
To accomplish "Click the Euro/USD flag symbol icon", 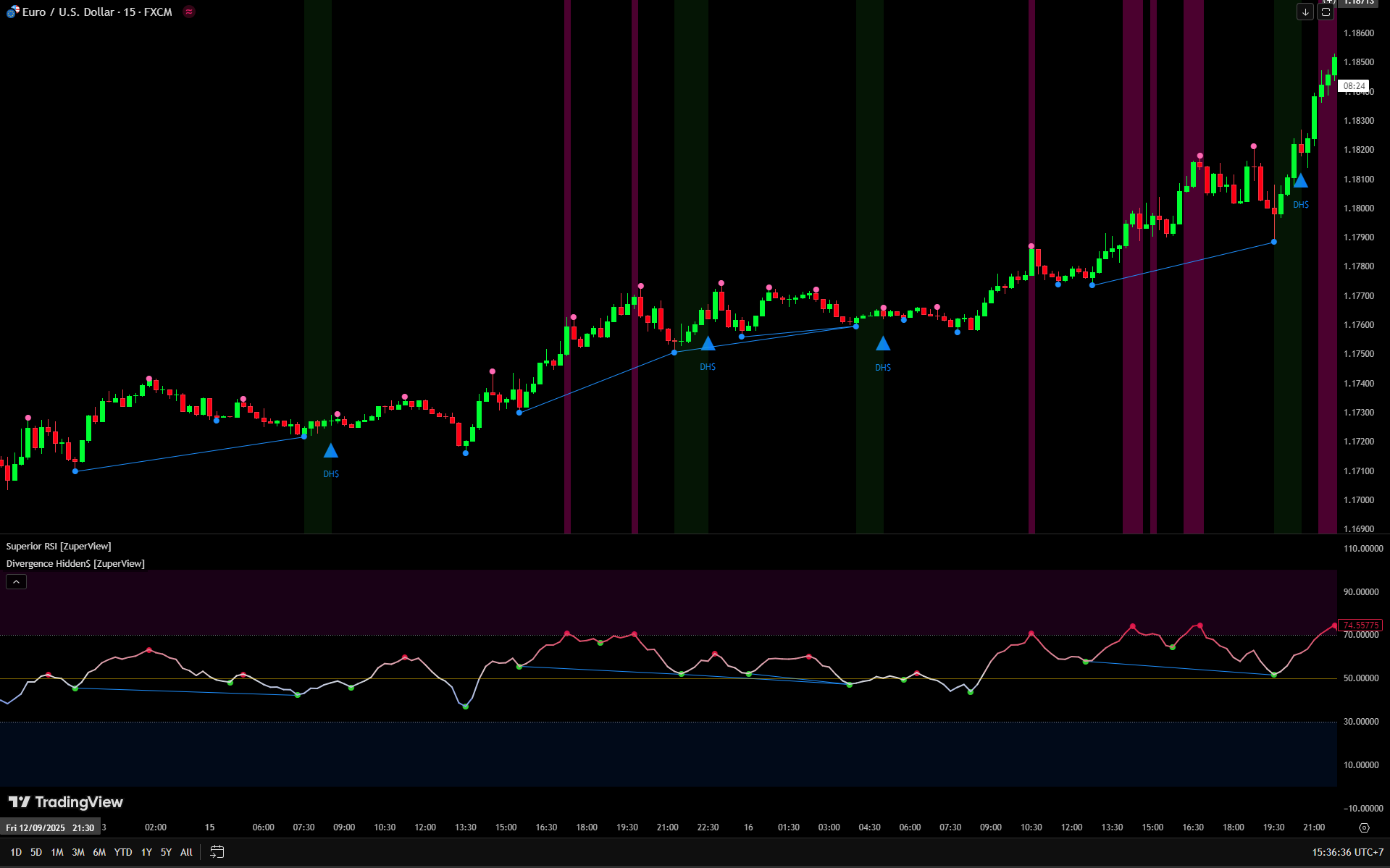I will 12,12.
